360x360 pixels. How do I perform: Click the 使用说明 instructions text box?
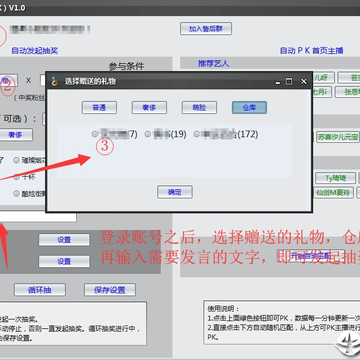(x=282, y=322)
